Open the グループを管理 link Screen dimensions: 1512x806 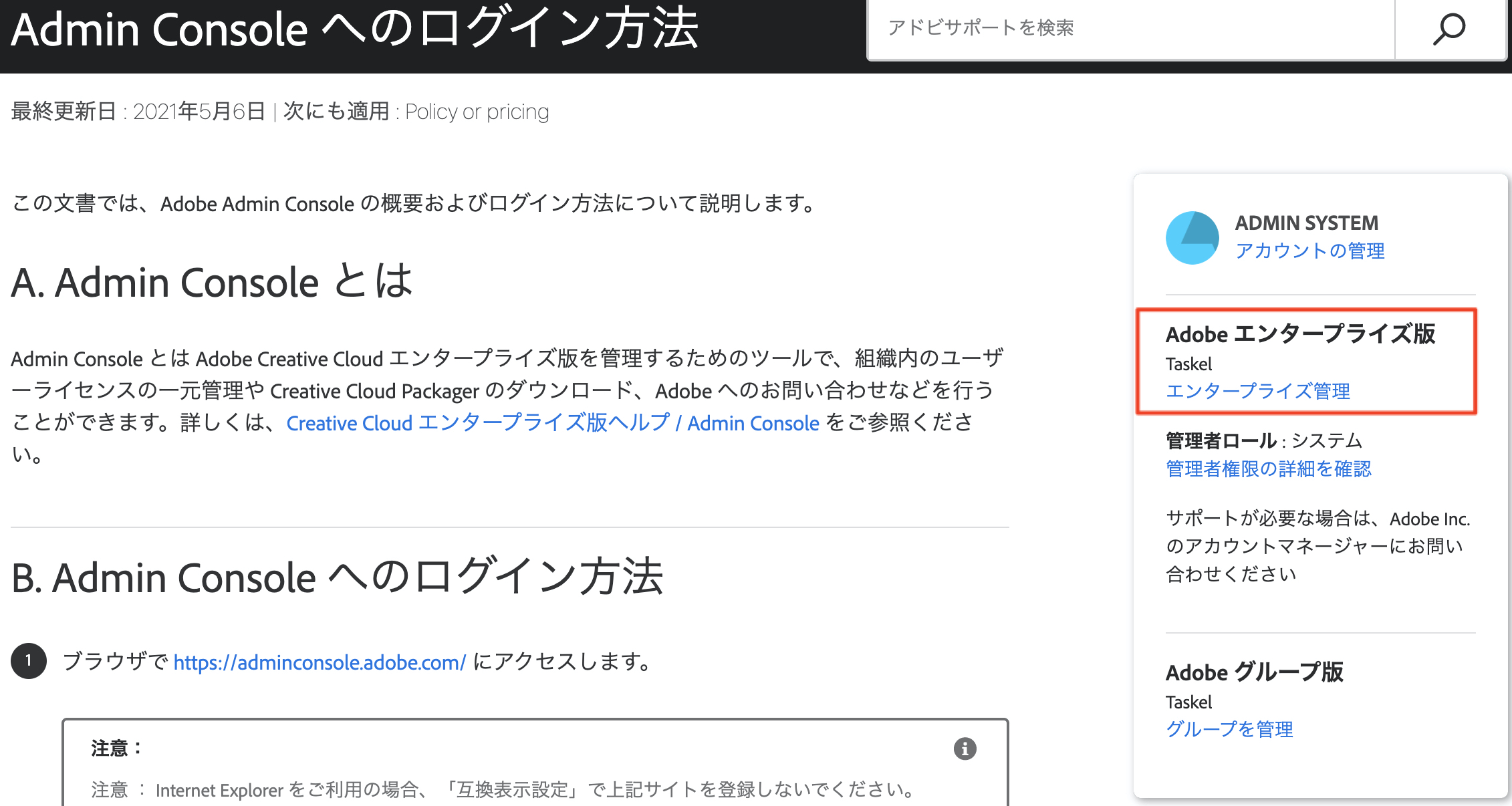coord(1229,729)
